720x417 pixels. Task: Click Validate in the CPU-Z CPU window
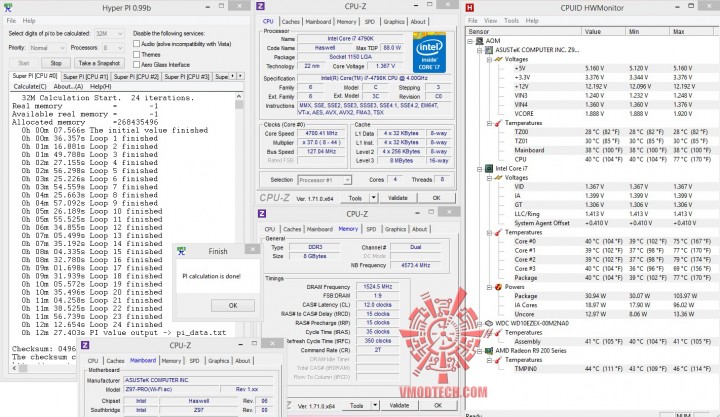(398, 198)
